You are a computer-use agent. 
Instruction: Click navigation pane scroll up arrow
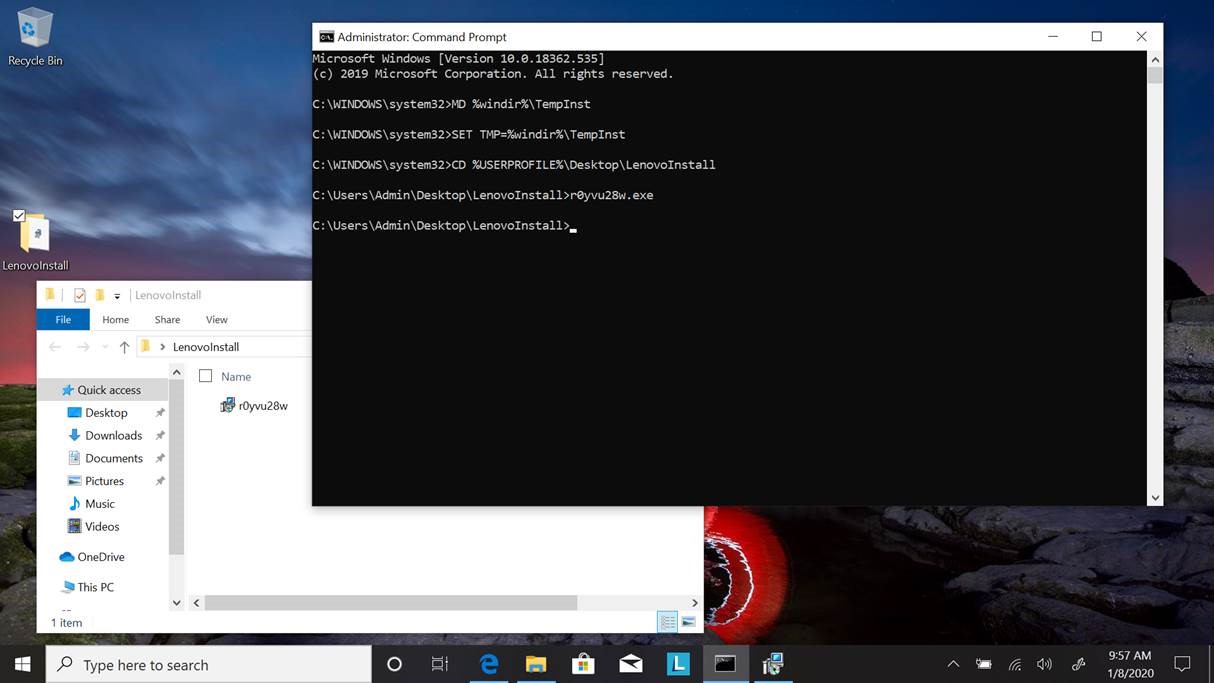tap(177, 372)
